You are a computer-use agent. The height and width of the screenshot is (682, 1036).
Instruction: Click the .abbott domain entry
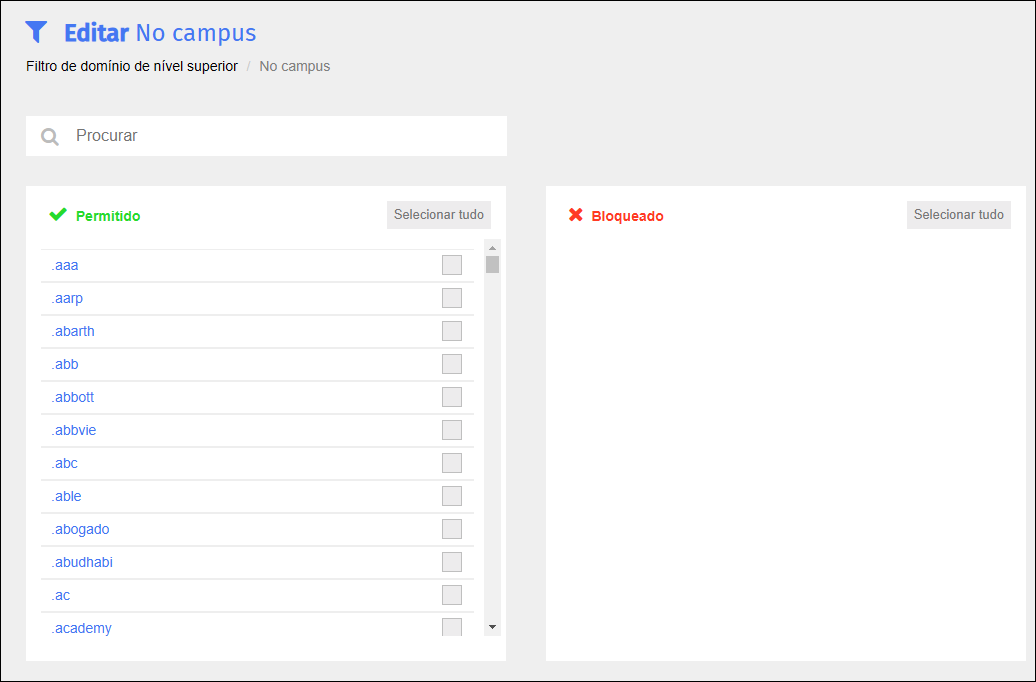tap(73, 397)
